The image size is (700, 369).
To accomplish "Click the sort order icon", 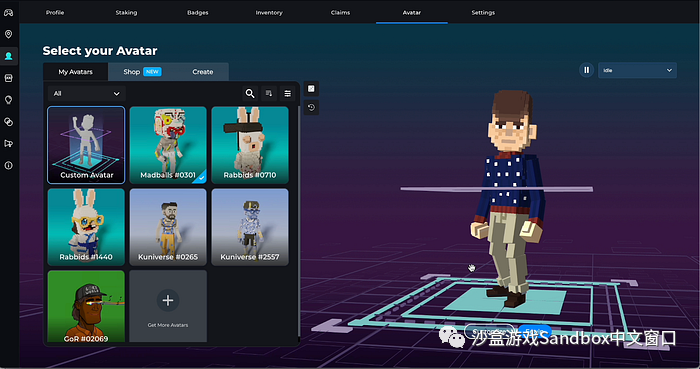I will pyautogui.click(x=269, y=93).
